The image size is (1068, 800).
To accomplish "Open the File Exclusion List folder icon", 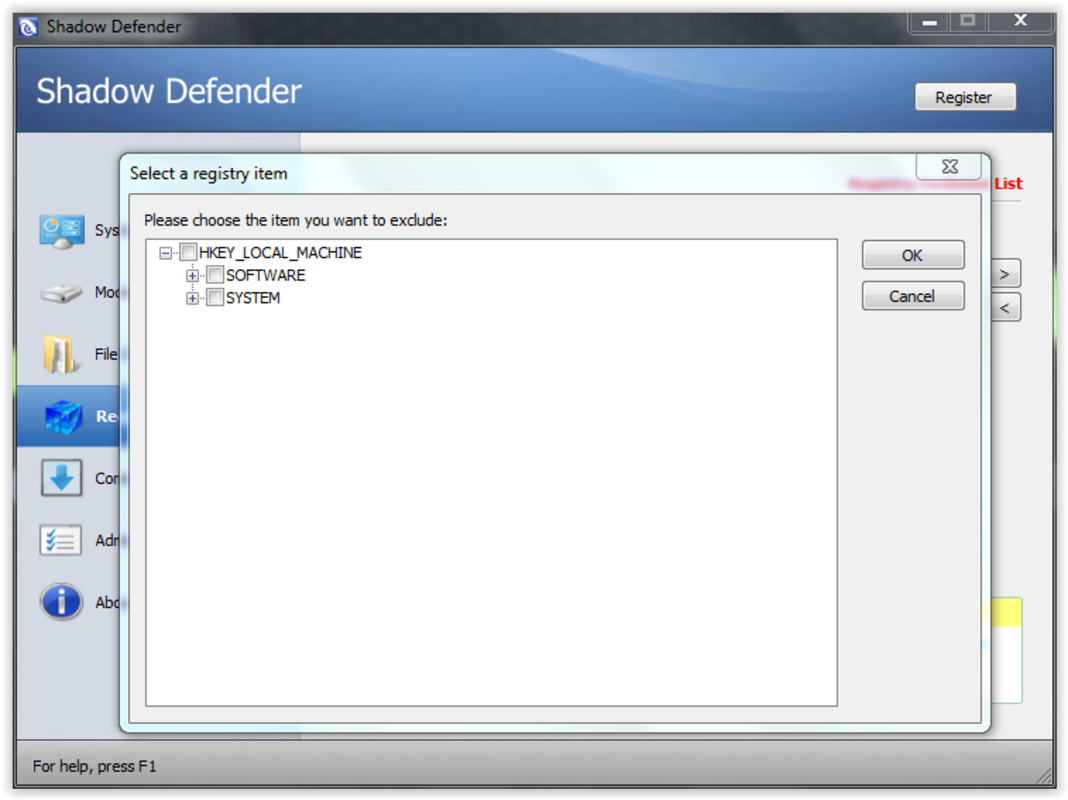I will (60, 354).
